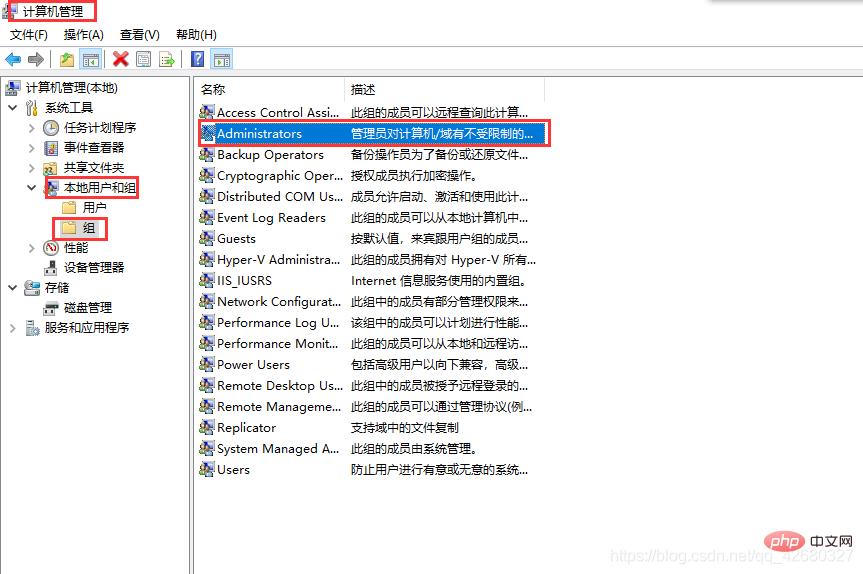The width and height of the screenshot is (863, 574).
Task: Select the System Managed A... group
Action: (278, 449)
